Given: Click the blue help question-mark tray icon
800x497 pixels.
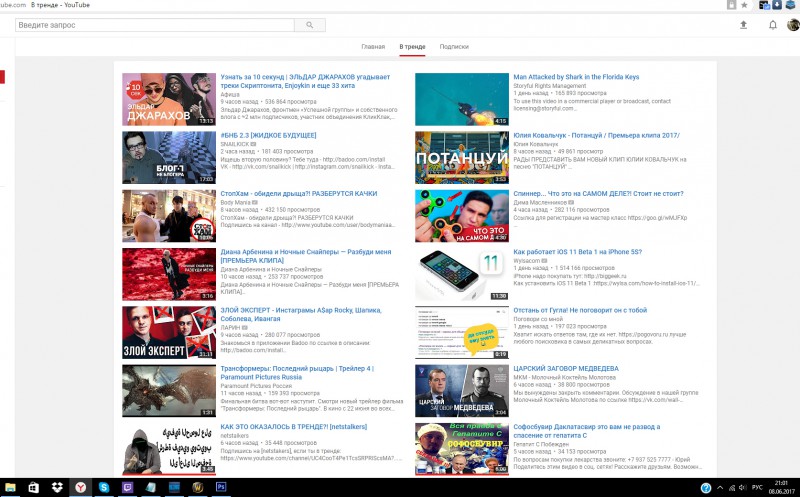Looking at the screenshot, I should coord(706,488).
